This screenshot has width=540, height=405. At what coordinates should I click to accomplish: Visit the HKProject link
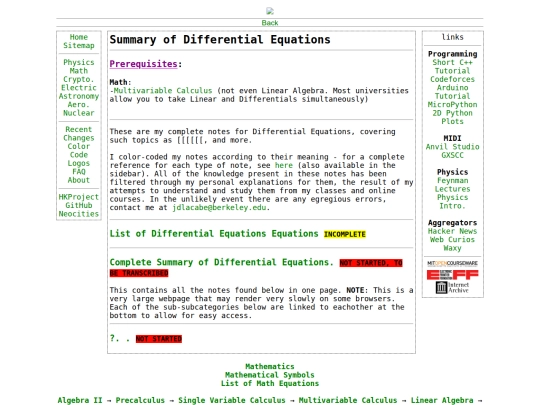79,197
